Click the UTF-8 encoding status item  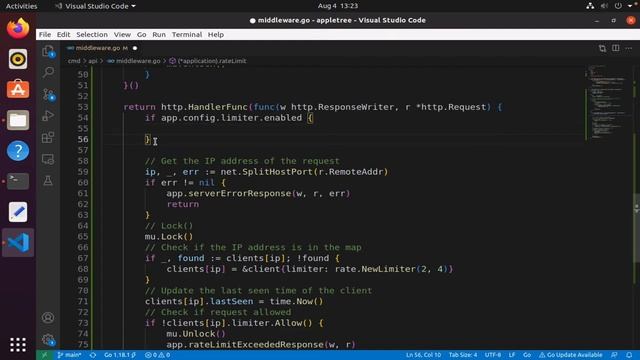(x=493, y=355)
